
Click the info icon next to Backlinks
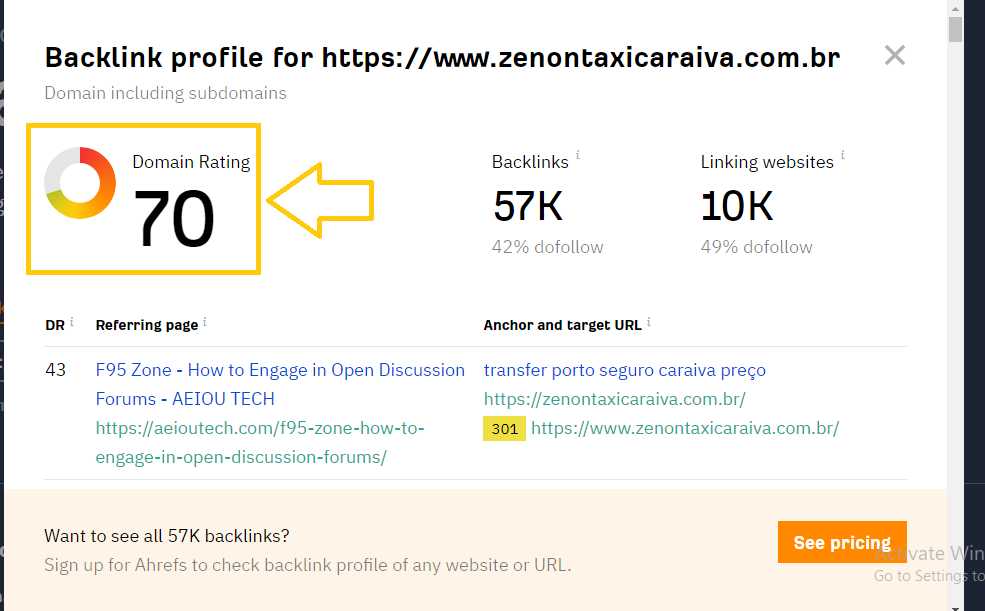coord(578,156)
